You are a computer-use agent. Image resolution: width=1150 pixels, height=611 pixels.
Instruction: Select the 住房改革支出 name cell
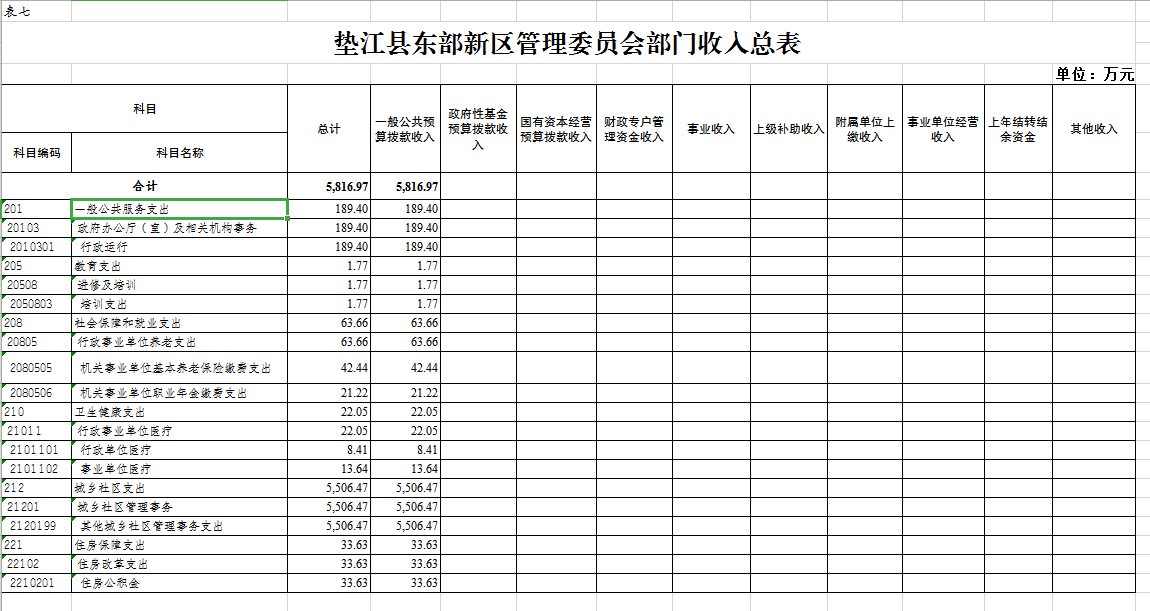[180, 565]
